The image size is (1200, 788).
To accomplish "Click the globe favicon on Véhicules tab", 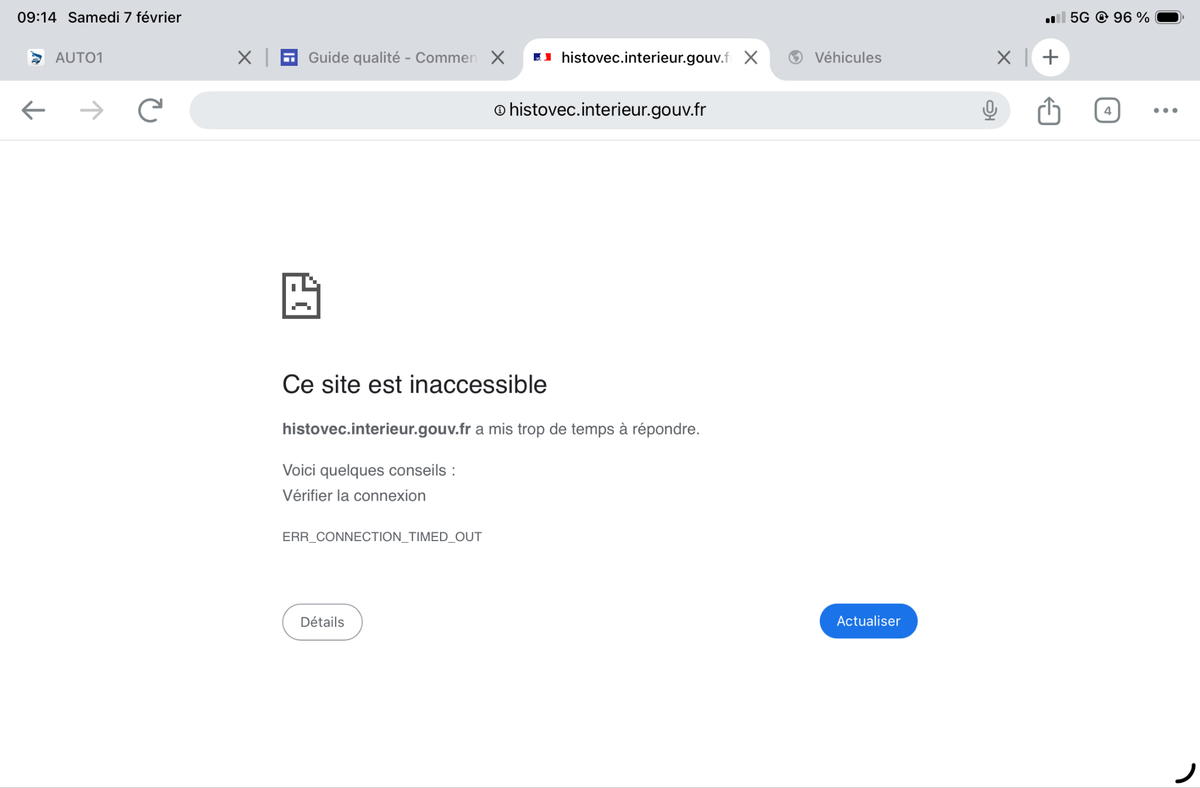I will pos(796,57).
